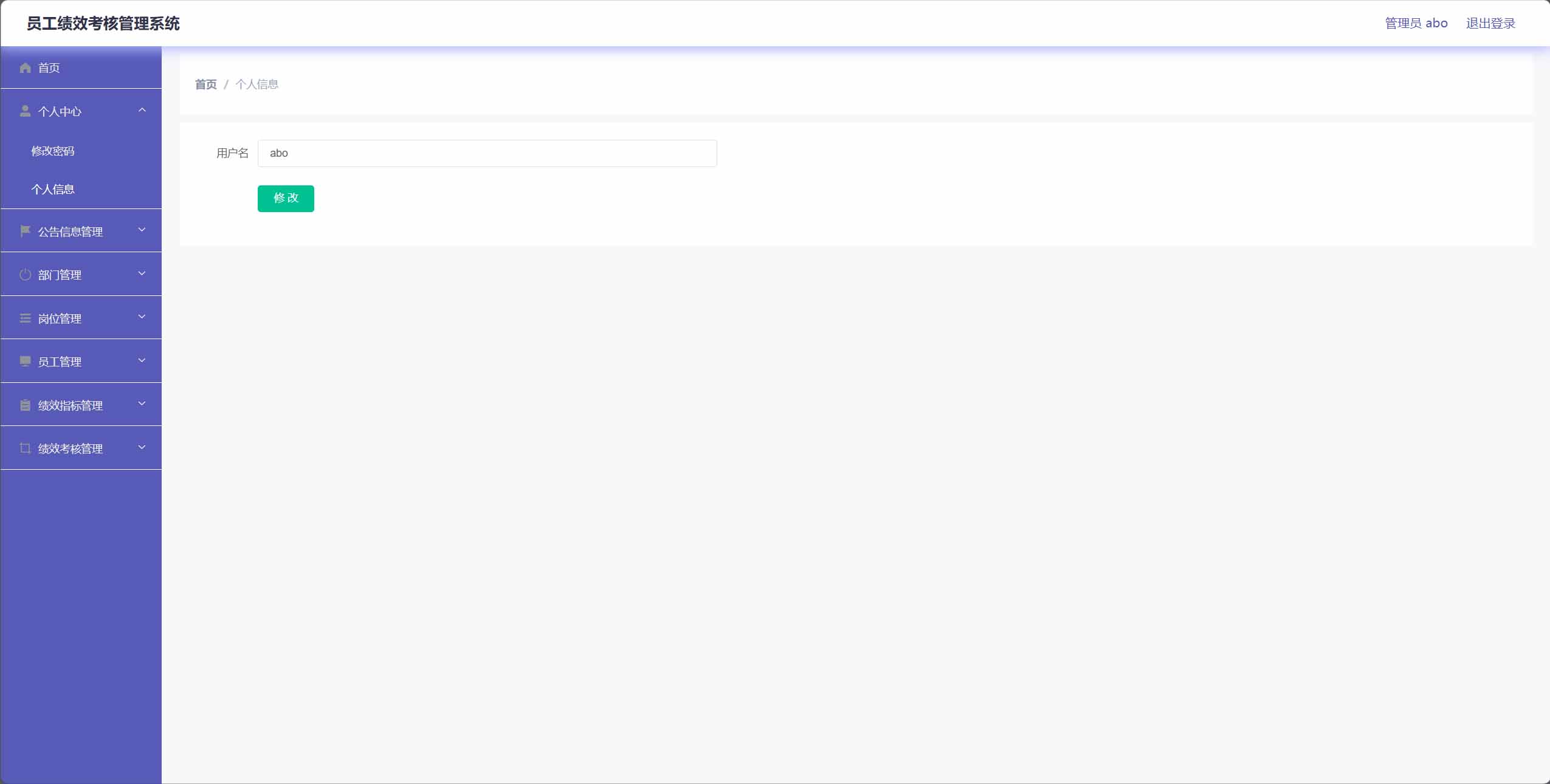
Task: Expand the 员工管理 chevron
Action: point(142,360)
